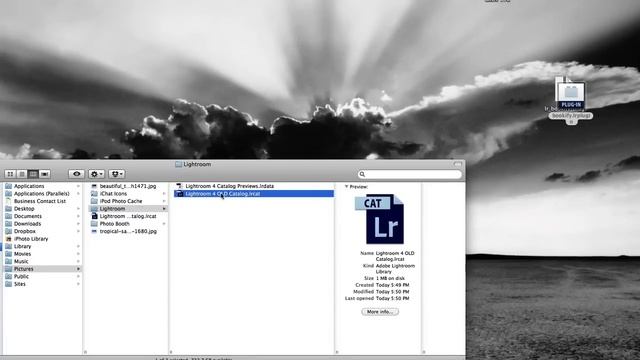Switch Finder to column view
640x360 pixels.
(x=33, y=174)
